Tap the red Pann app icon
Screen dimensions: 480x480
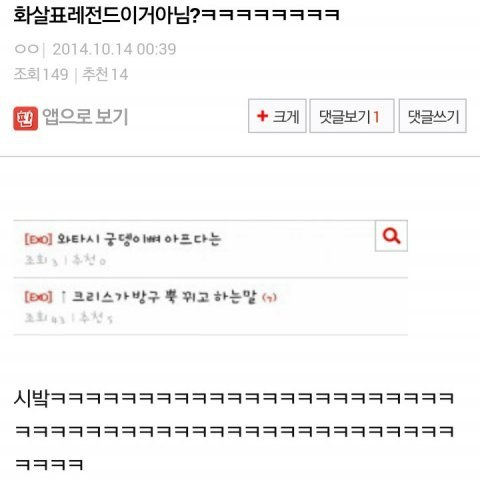click(25, 118)
